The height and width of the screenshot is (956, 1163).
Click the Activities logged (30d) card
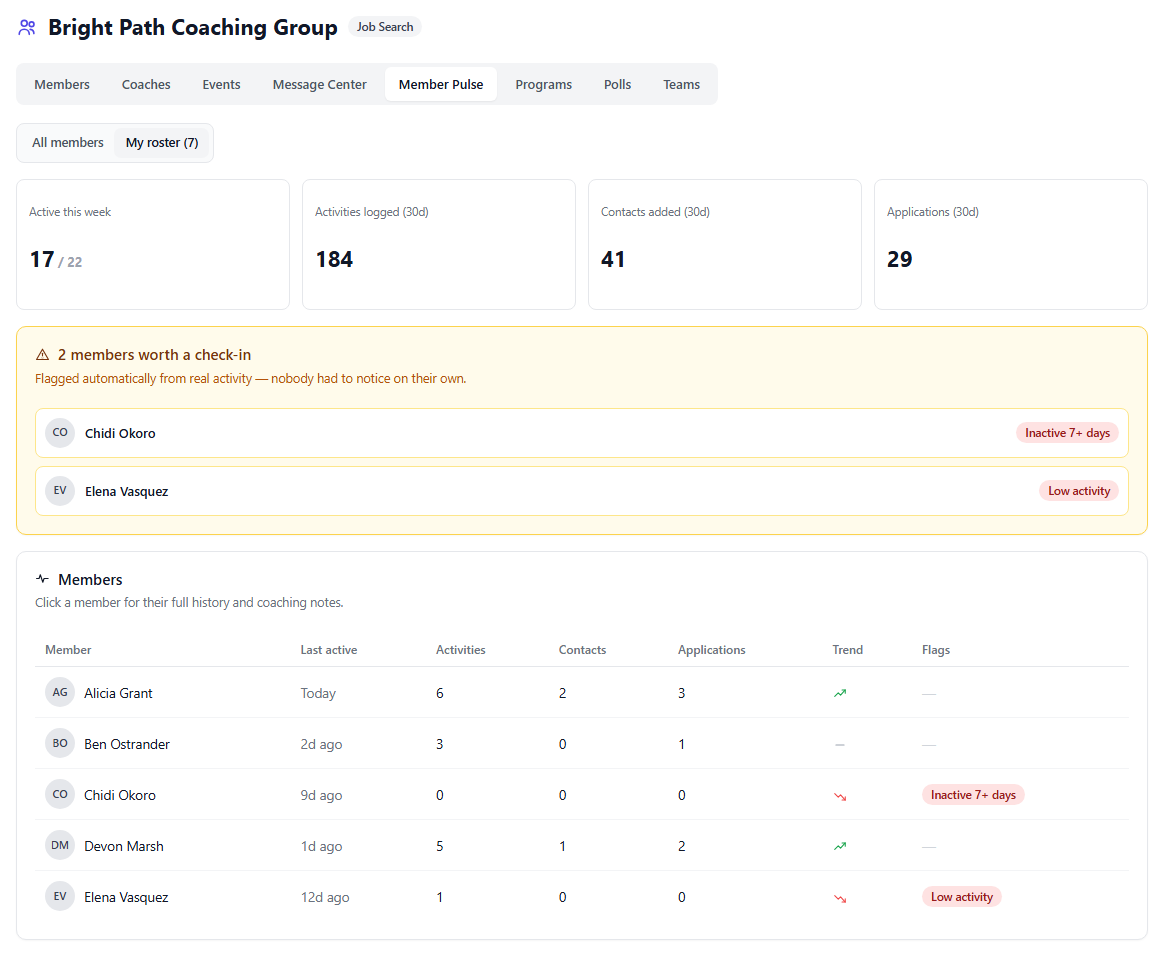coord(438,244)
